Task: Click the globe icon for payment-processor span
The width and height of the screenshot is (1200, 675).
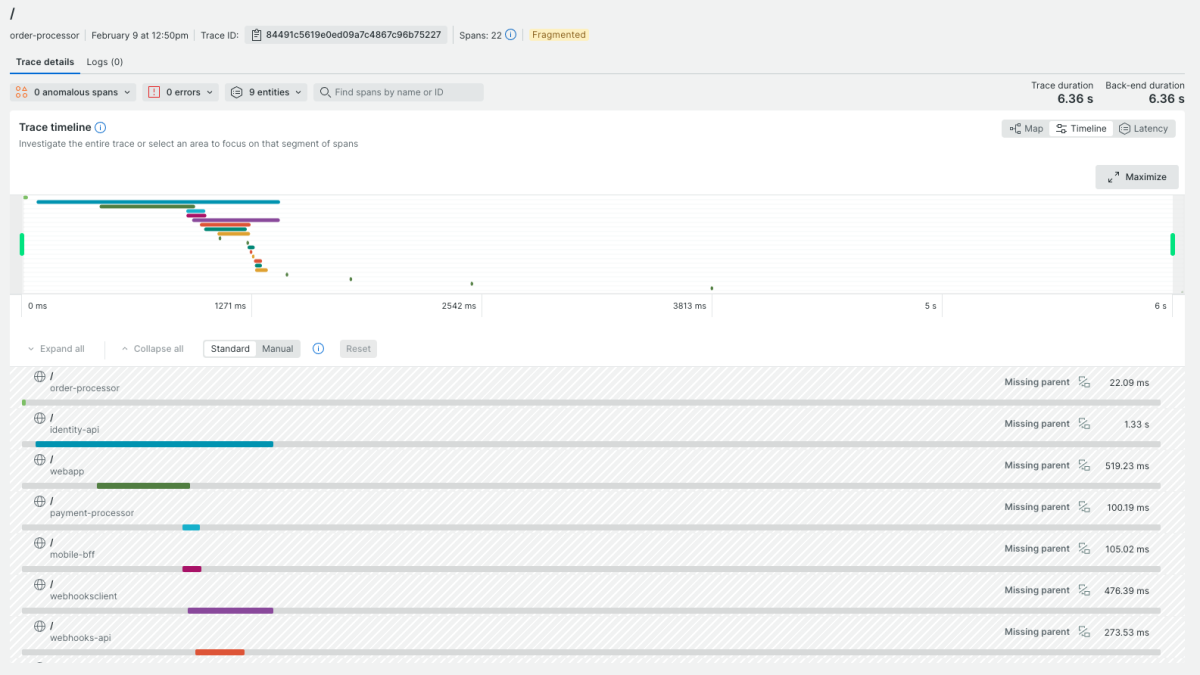Action: coord(40,502)
